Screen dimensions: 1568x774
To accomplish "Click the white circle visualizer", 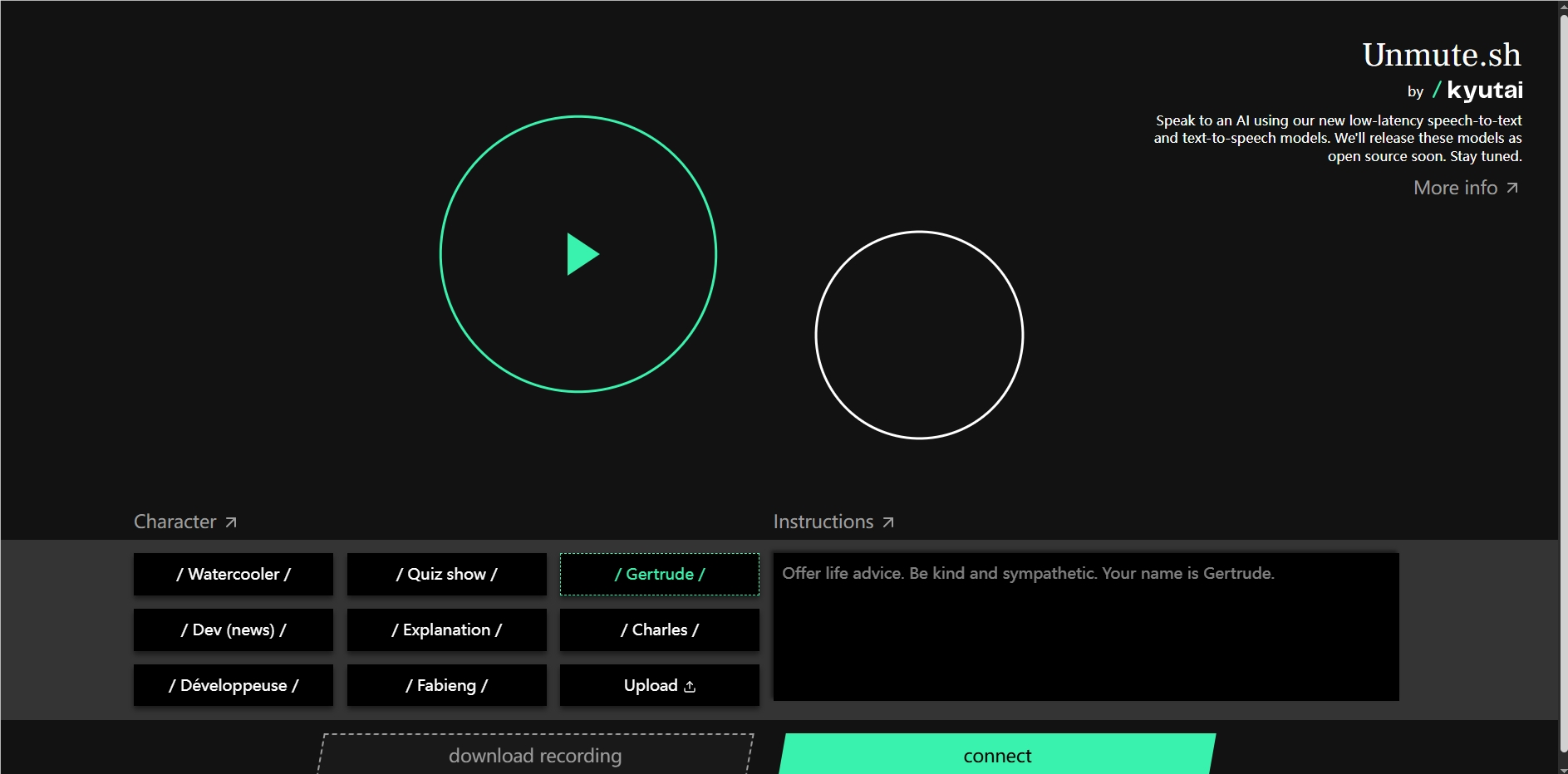I will (919, 335).
